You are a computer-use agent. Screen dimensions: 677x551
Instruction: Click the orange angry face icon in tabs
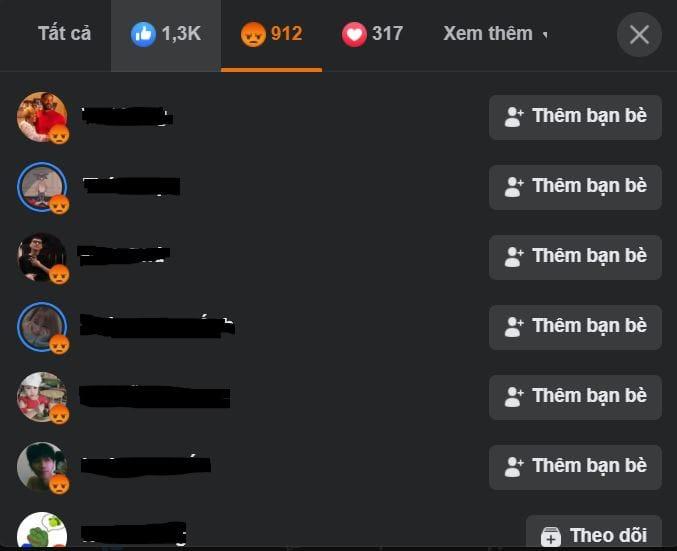click(253, 35)
